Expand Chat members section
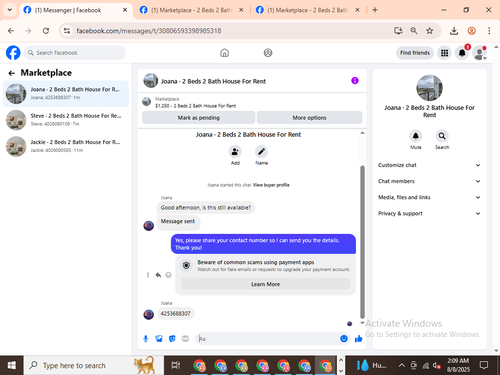The image size is (500, 375). (x=429, y=181)
